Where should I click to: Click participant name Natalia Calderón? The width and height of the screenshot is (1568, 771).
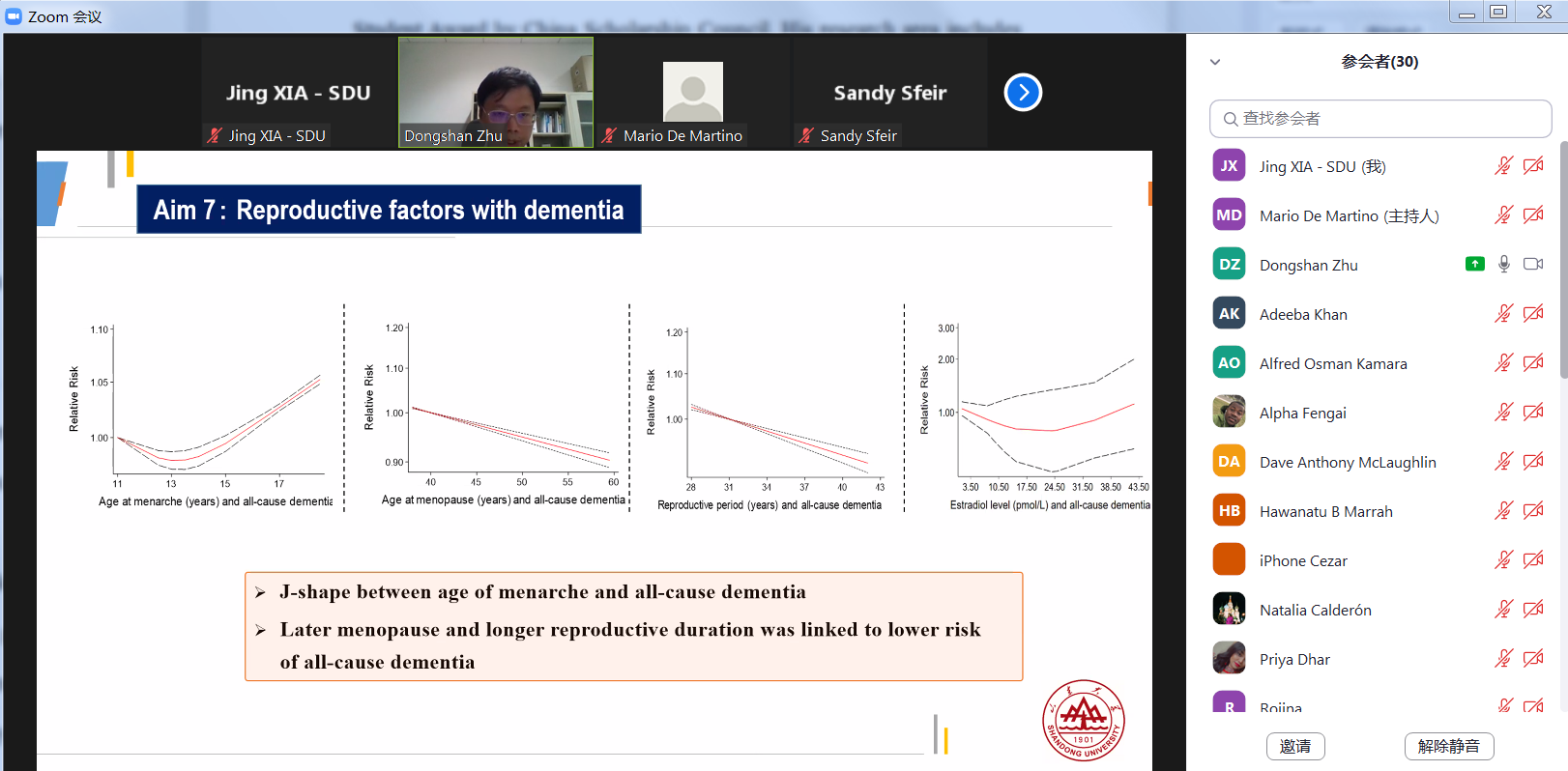tap(1316, 610)
